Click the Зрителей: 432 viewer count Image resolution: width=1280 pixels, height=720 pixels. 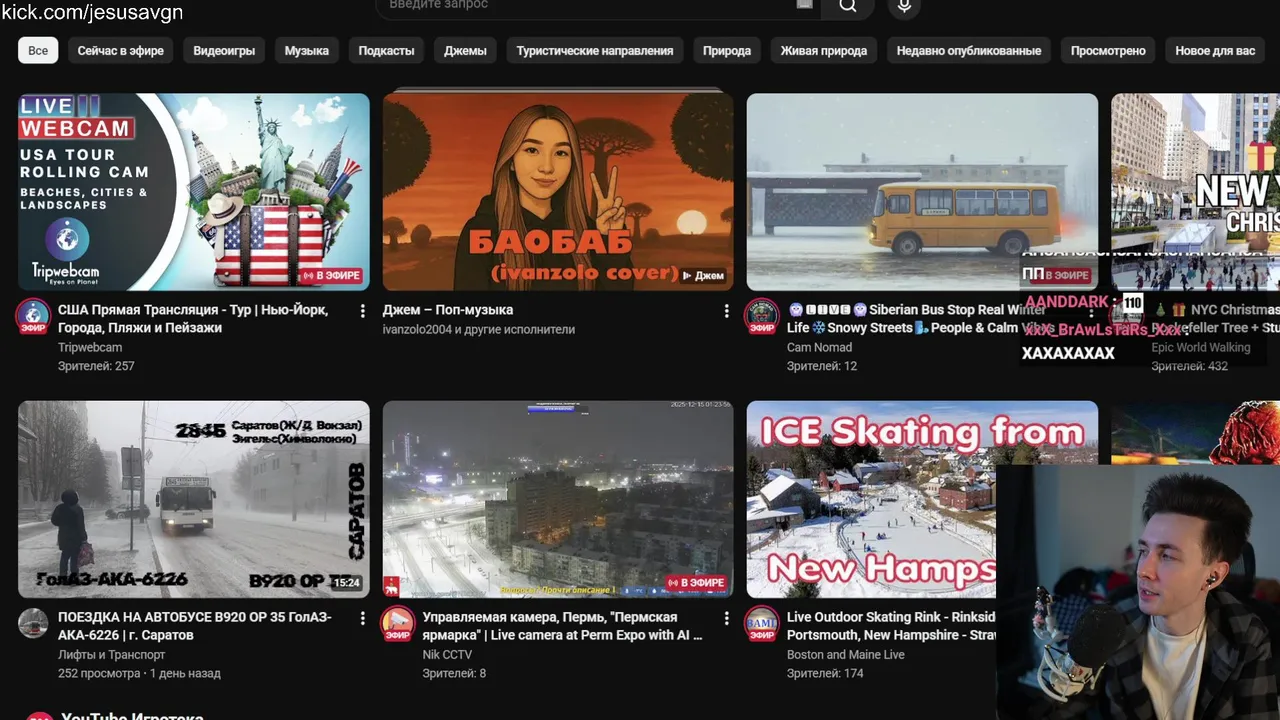[1190, 366]
